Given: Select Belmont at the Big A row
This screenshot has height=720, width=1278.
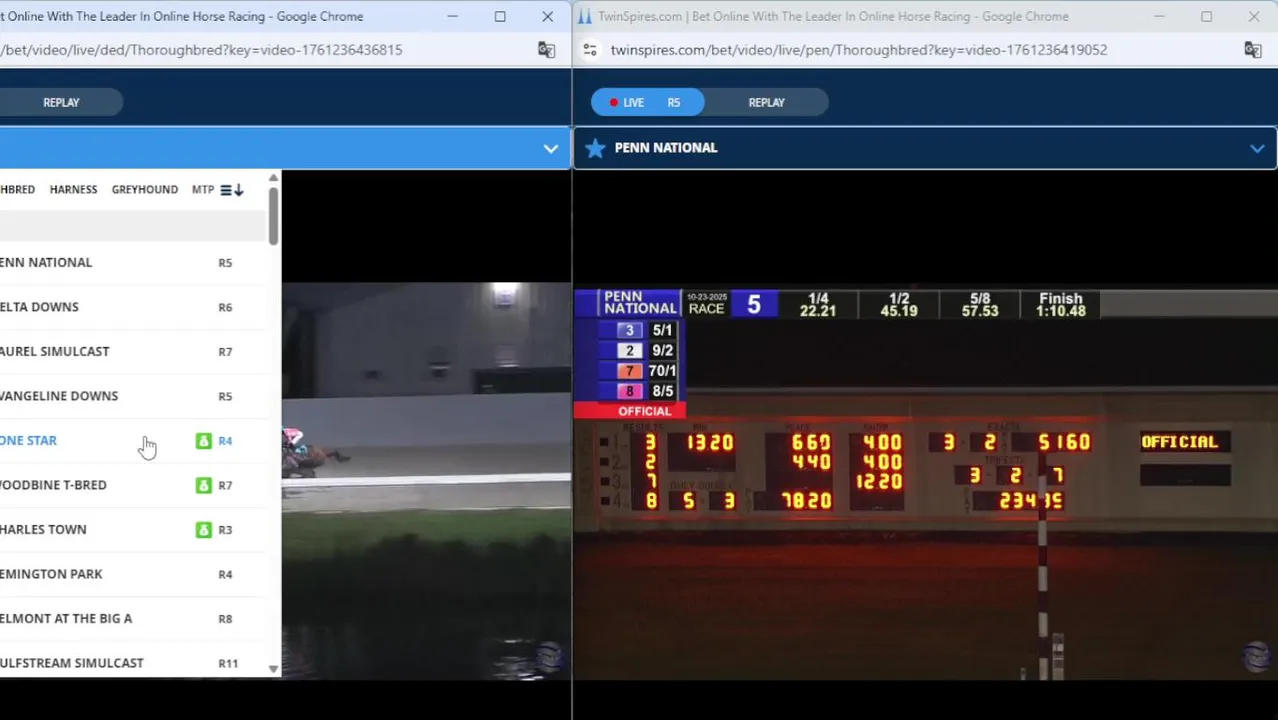Looking at the screenshot, I should (133, 618).
